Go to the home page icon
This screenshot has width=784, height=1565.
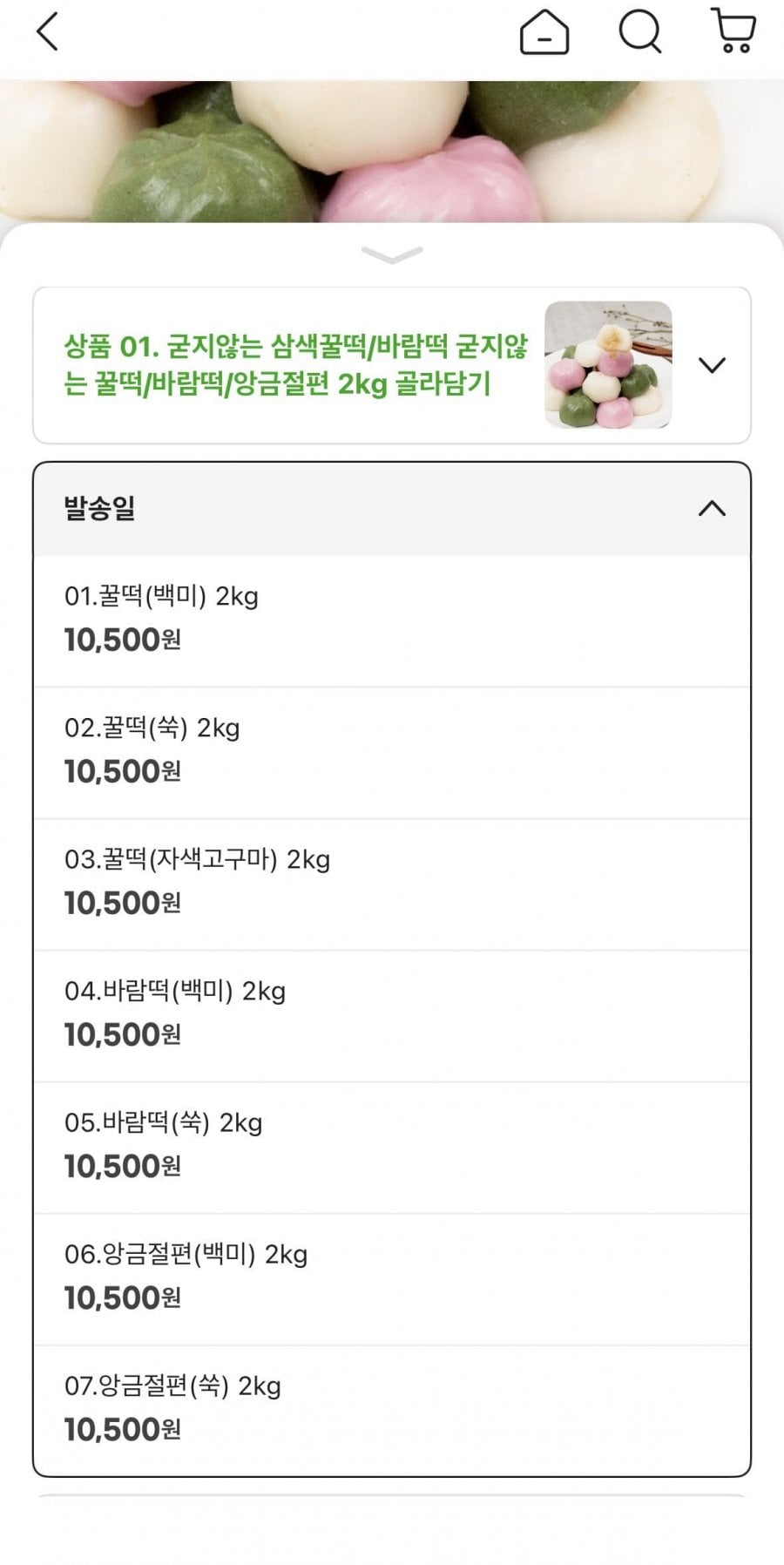click(x=544, y=33)
